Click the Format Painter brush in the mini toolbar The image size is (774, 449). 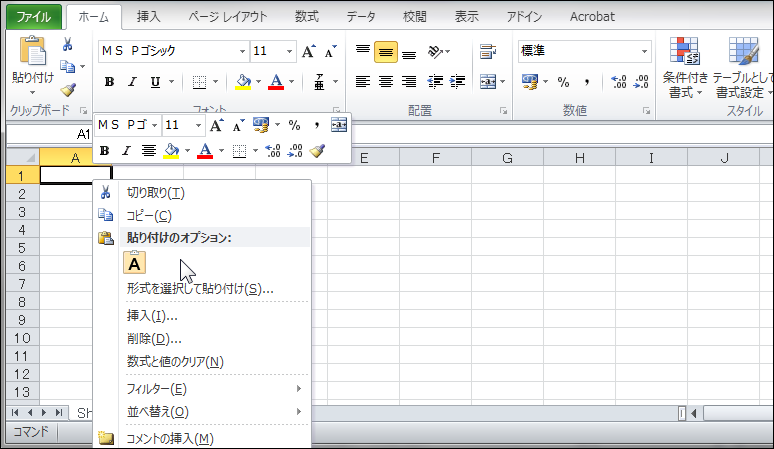click(x=318, y=151)
